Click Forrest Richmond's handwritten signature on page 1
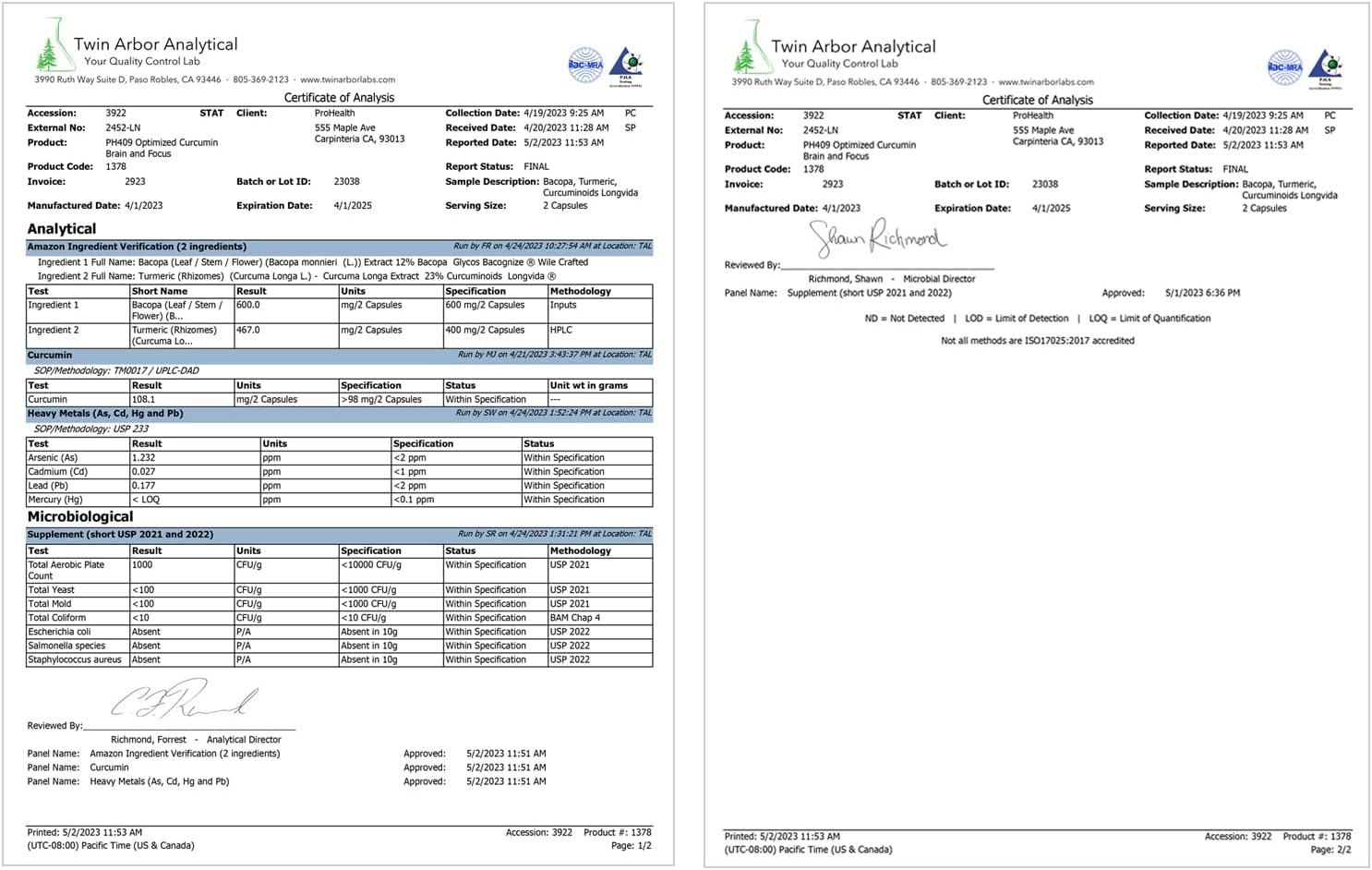The height and width of the screenshot is (870, 1372). 183,699
